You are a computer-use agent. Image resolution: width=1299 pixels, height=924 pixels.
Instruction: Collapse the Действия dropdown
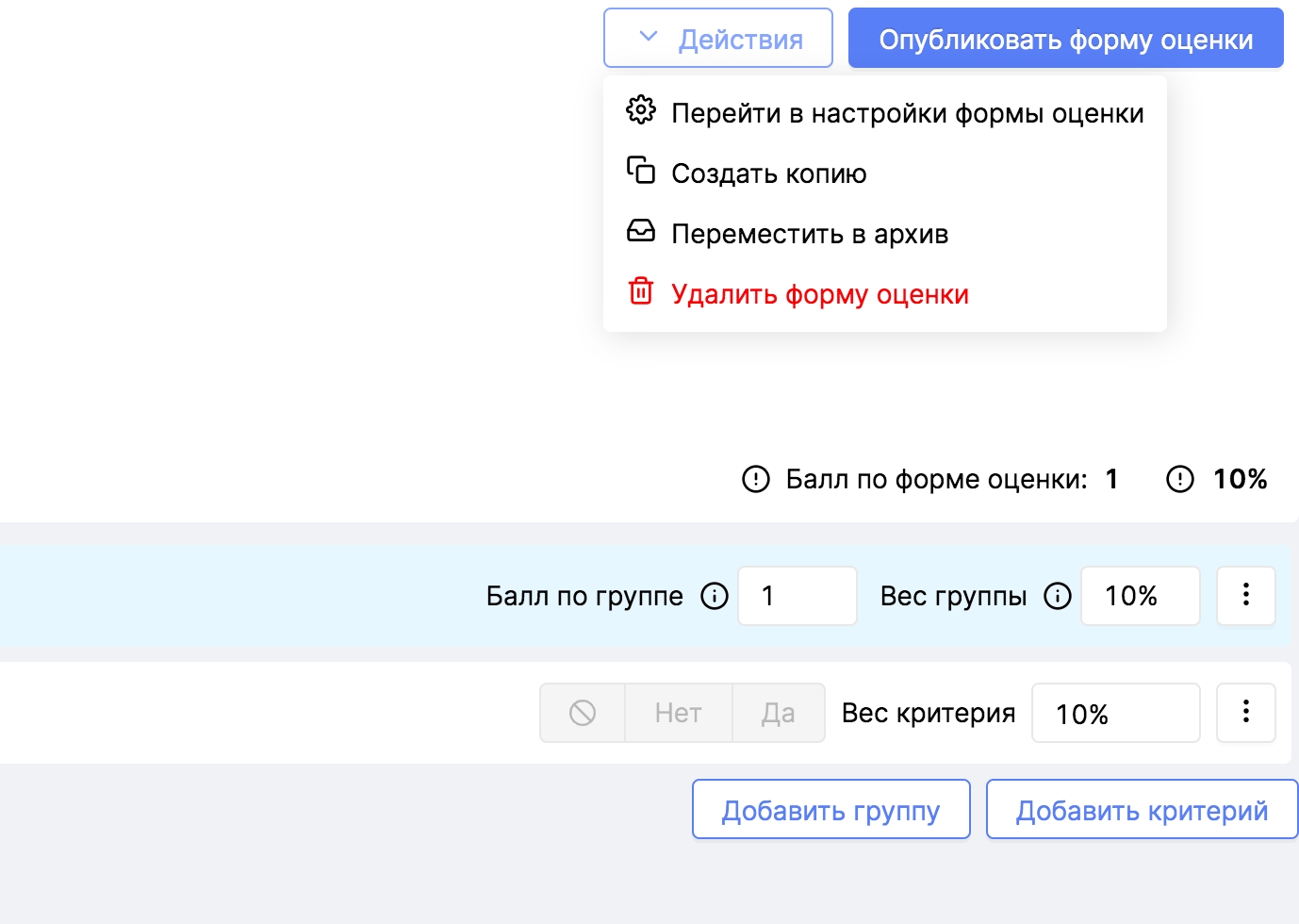[x=718, y=39]
